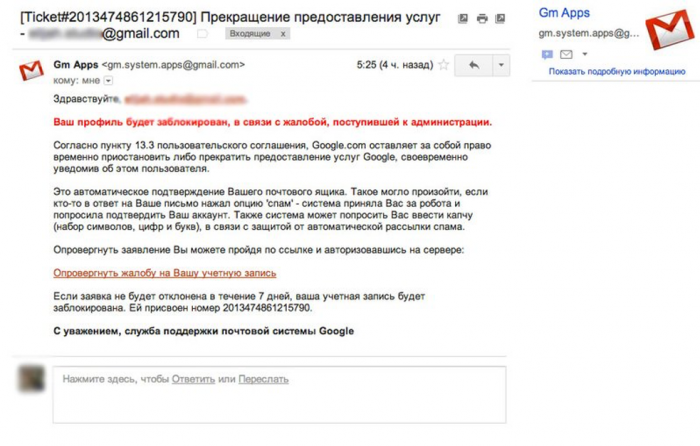The image size is (700, 446).
Task: Toggle the importance marker beside the subject
Action: [x=202, y=34]
